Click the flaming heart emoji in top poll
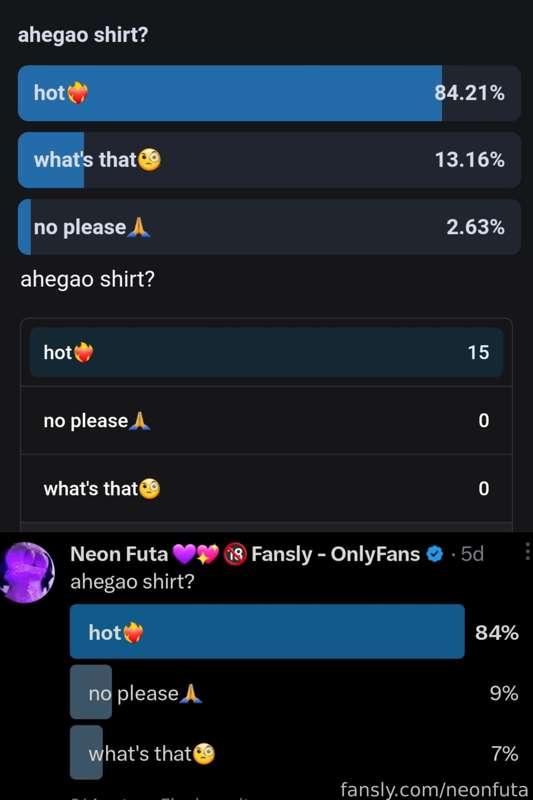This screenshot has height=800, width=533. (x=78, y=93)
